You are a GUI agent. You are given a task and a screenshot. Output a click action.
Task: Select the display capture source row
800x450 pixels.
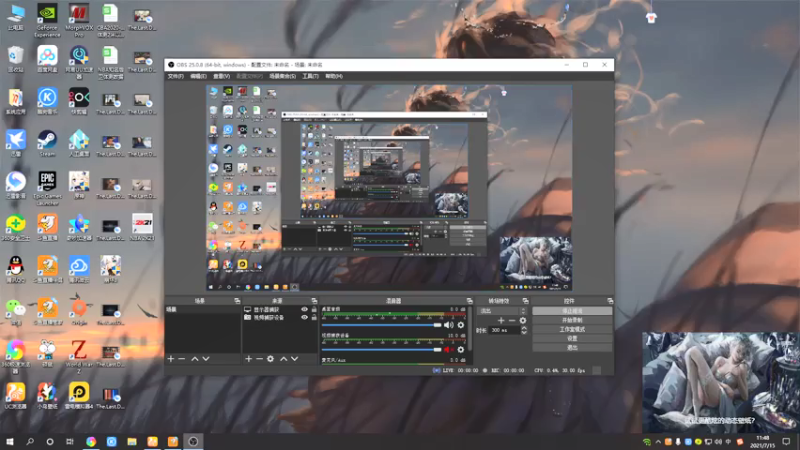[280, 310]
